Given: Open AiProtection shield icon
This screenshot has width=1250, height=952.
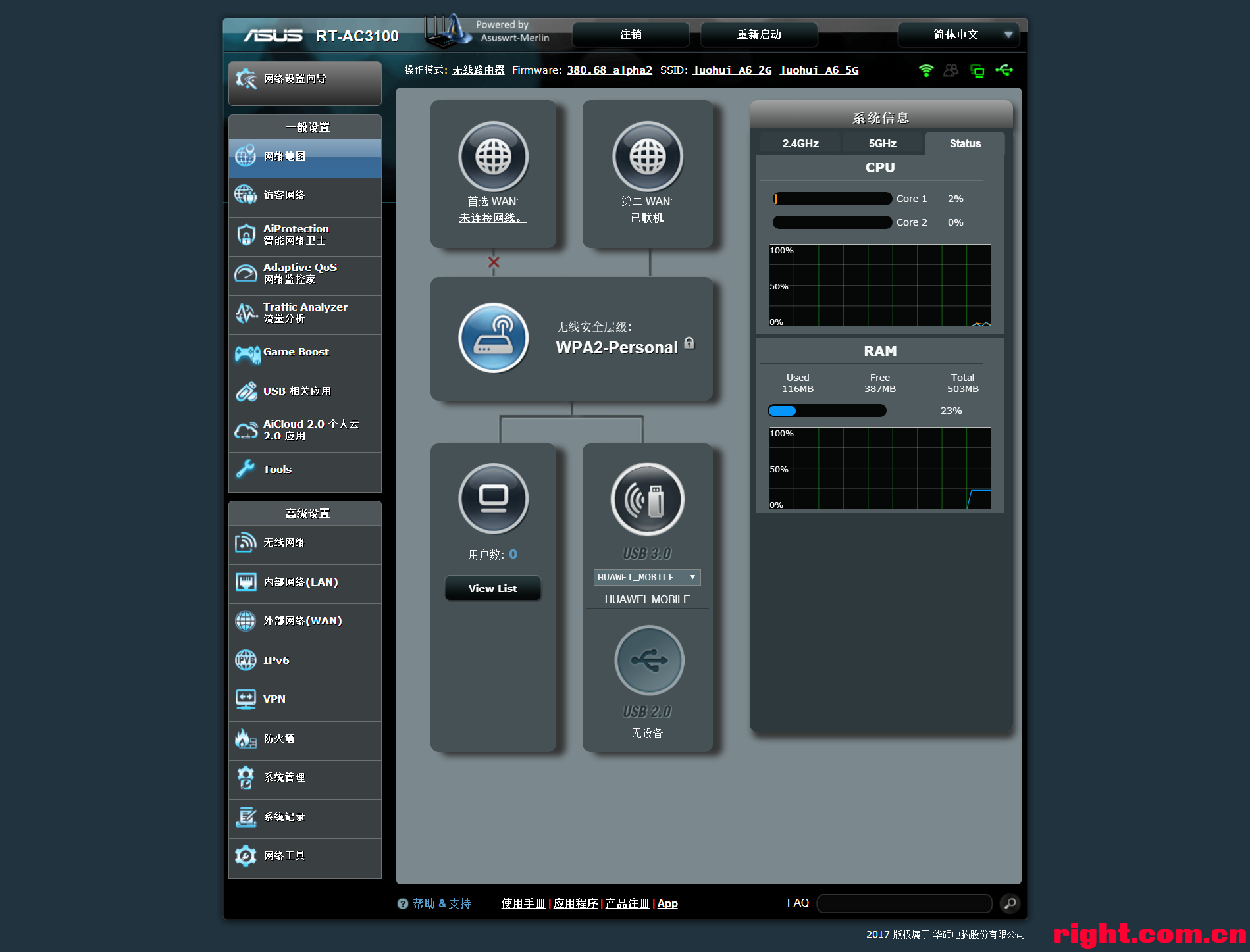Looking at the screenshot, I should [246, 234].
